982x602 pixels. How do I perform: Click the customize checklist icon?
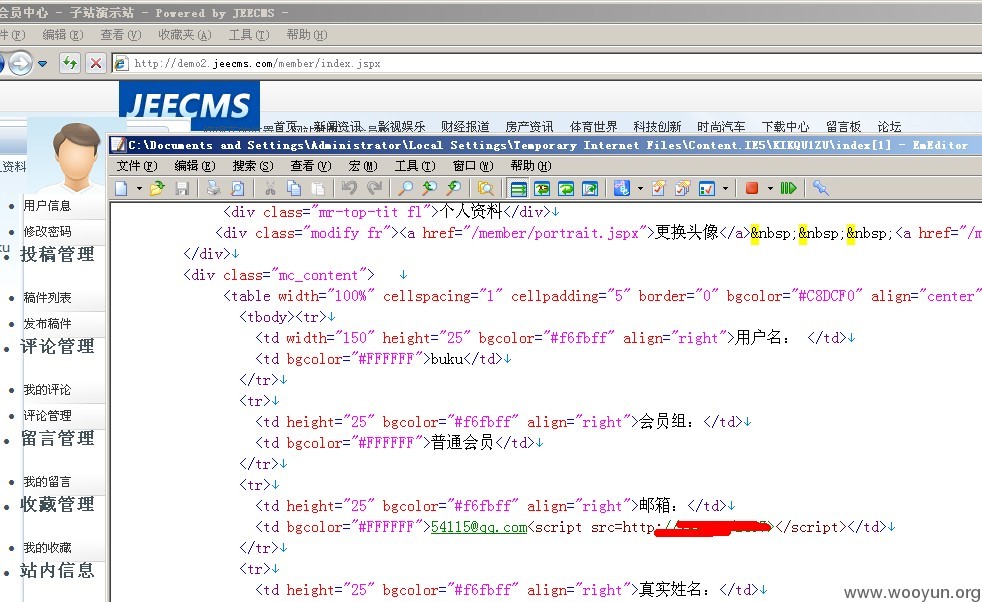707,189
